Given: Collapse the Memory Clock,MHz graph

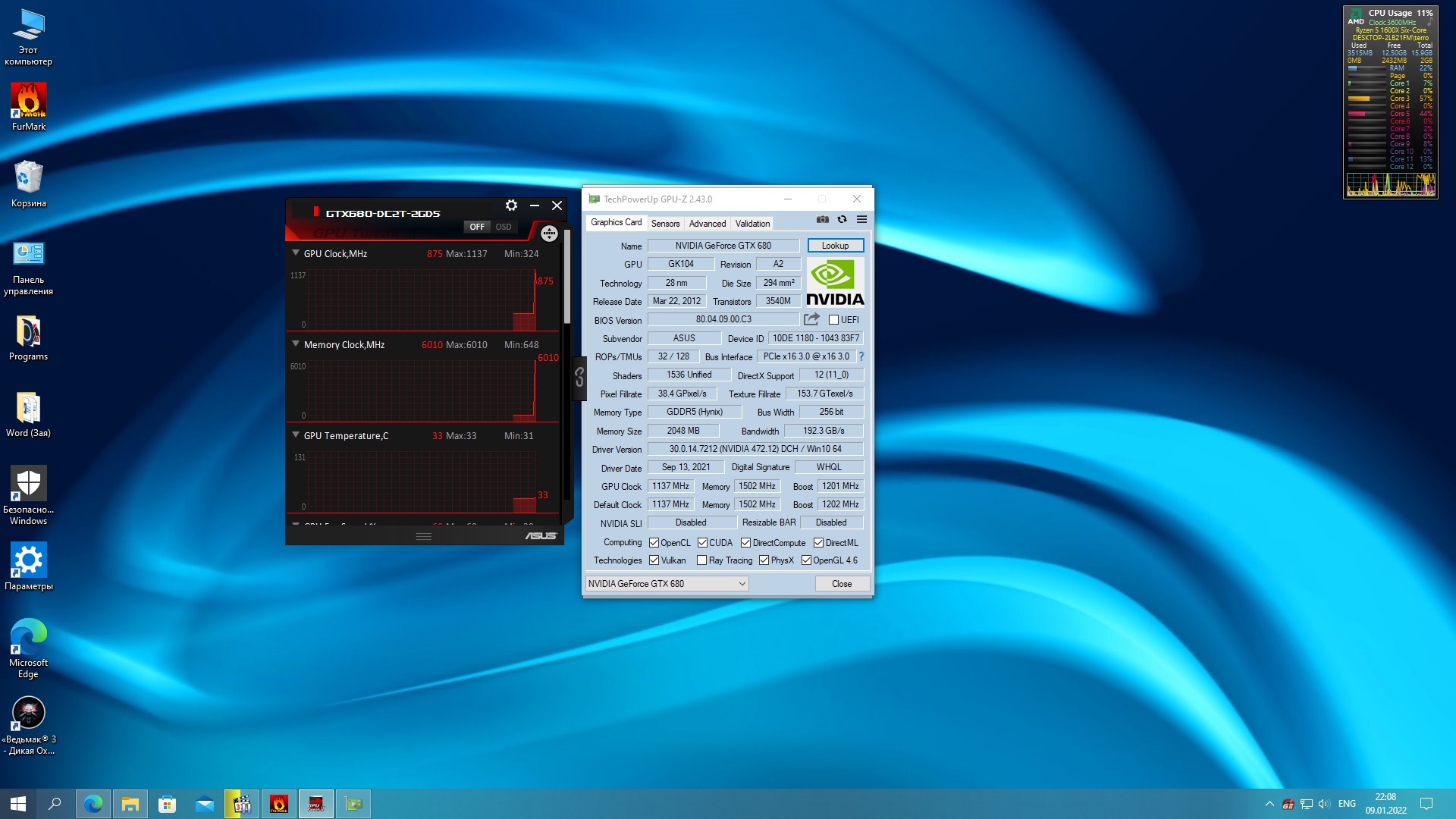Looking at the screenshot, I should point(296,344).
